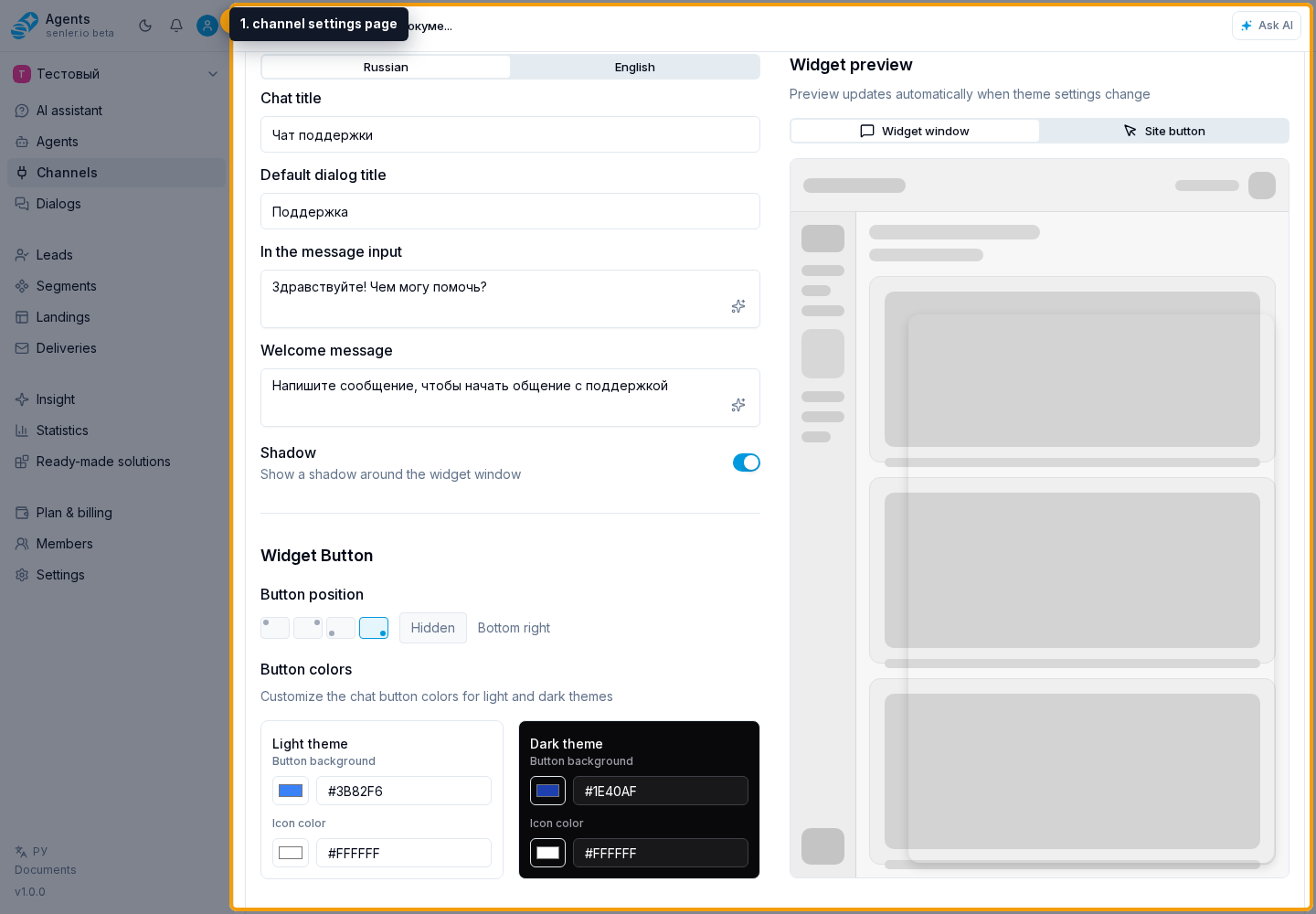Image resolution: width=1316 pixels, height=914 pixels.
Task: Open AI assistant in sidebar
Action: click(x=116, y=111)
